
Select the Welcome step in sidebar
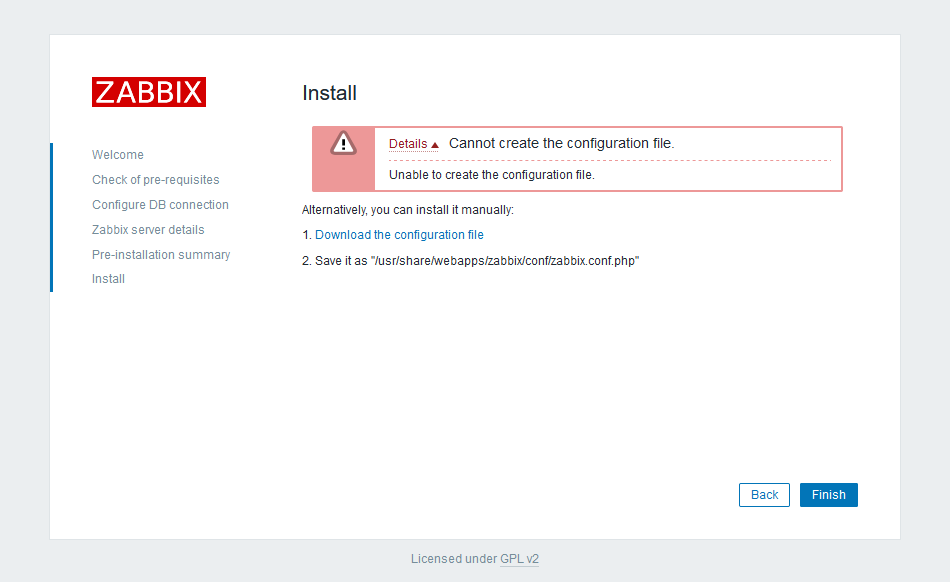click(x=118, y=155)
